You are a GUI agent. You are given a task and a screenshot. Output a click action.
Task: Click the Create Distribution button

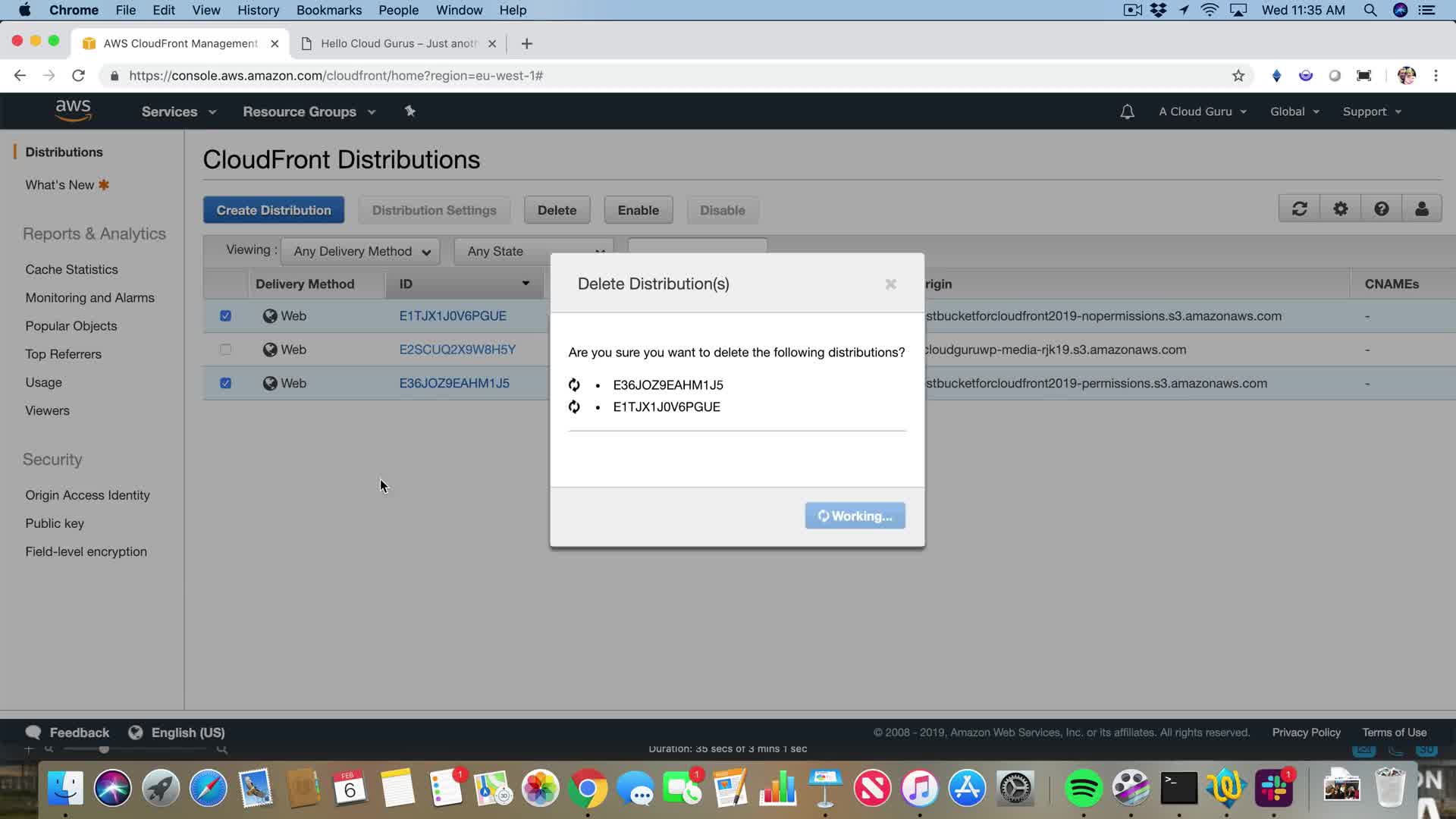(273, 210)
